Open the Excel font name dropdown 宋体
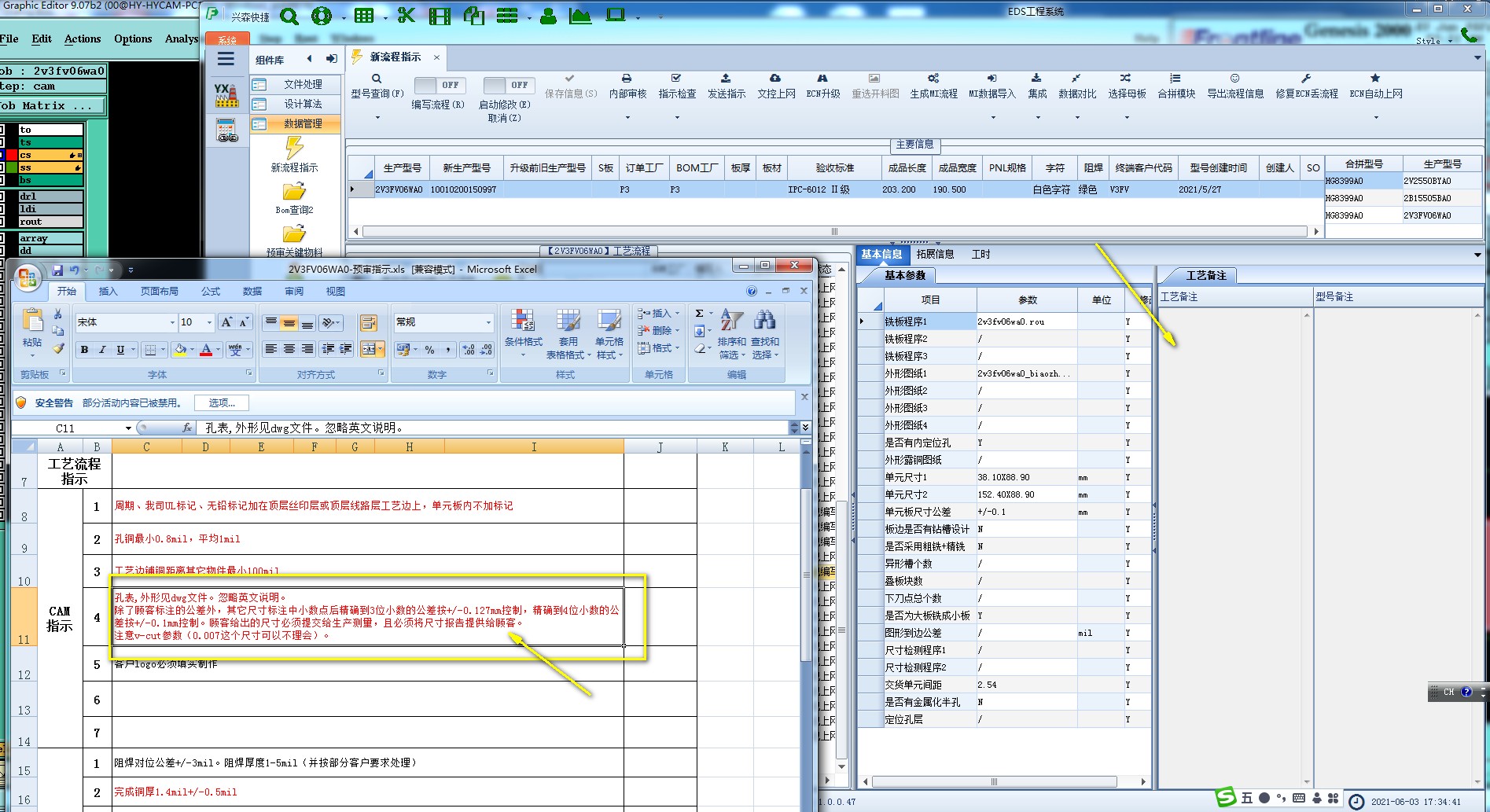The width and height of the screenshot is (1490, 812). click(x=172, y=322)
